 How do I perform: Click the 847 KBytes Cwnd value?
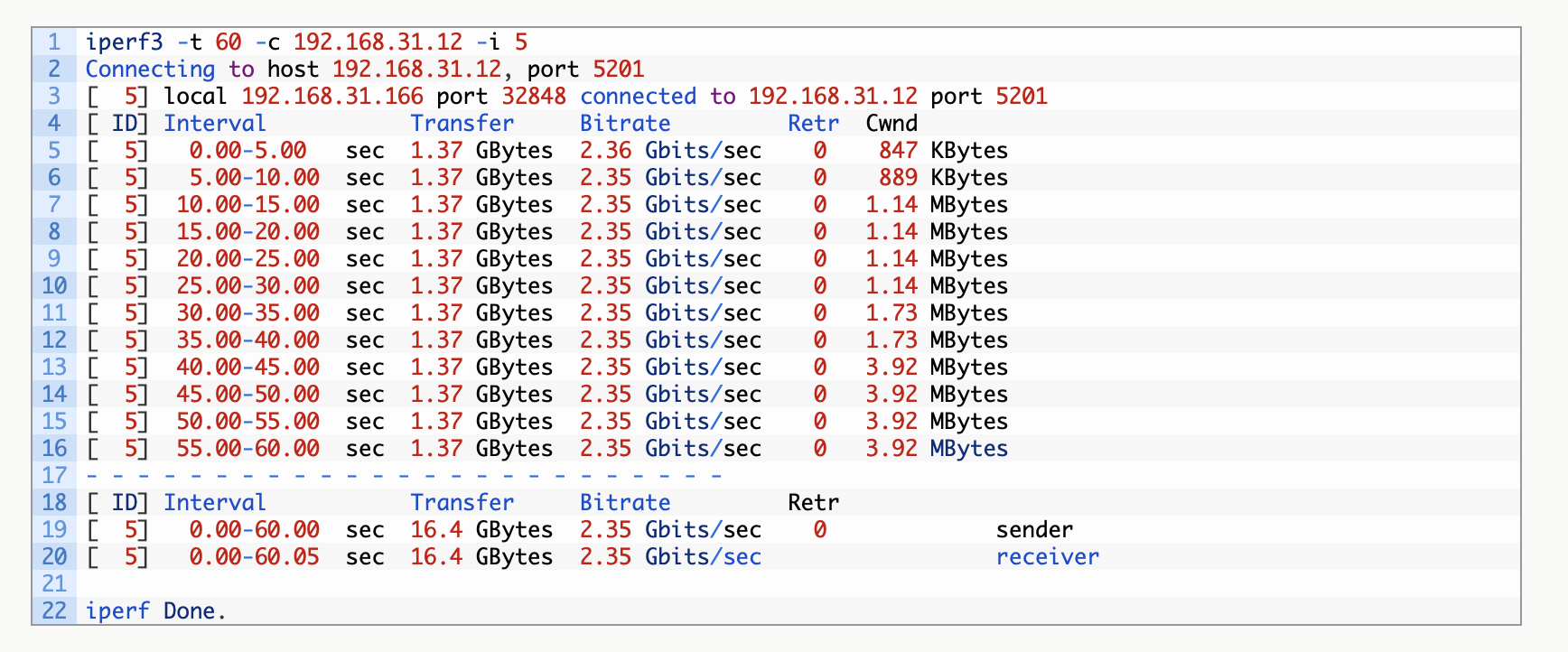click(943, 151)
